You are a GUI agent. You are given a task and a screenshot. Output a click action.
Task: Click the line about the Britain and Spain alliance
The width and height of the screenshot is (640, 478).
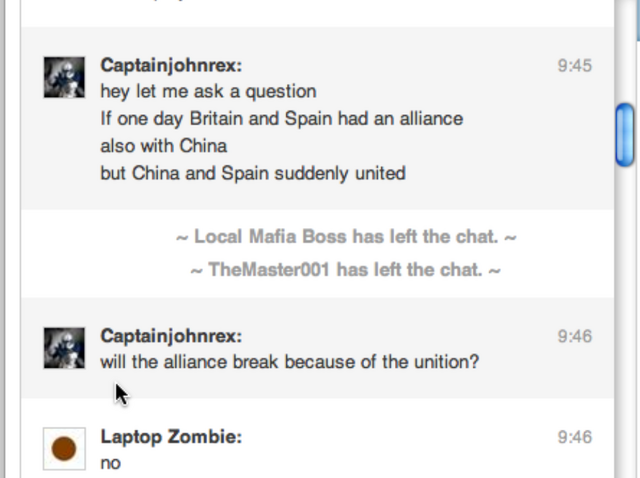(282, 119)
